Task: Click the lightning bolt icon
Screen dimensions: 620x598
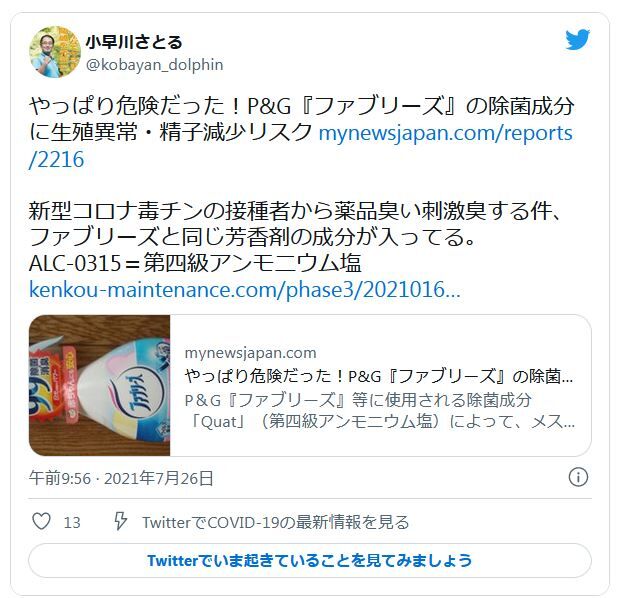Action: pyautogui.click(x=120, y=521)
